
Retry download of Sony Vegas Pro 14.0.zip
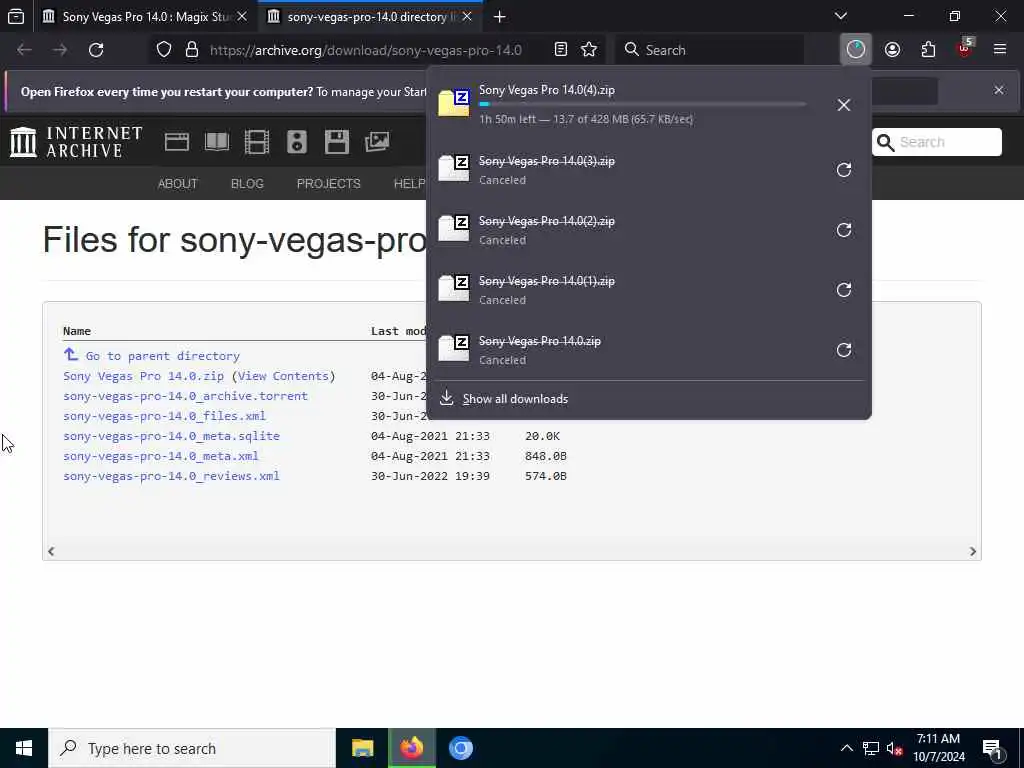[x=844, y=350]
